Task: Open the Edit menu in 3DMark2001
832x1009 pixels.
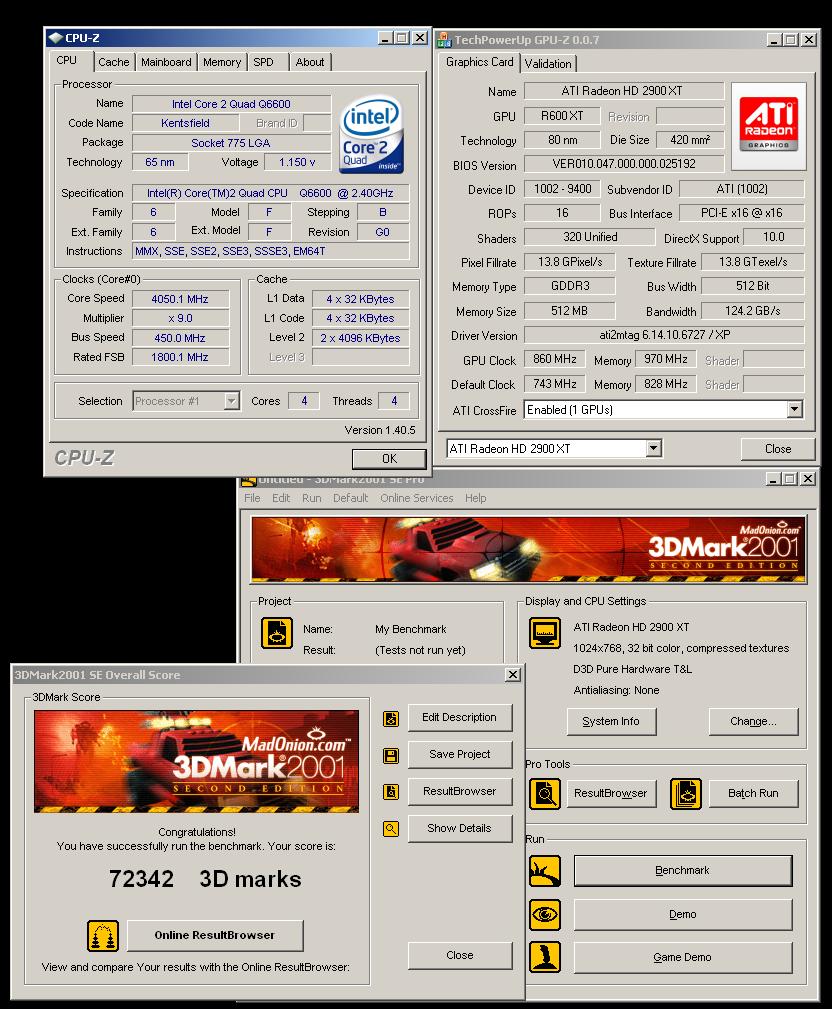Action: pos(281,498)
